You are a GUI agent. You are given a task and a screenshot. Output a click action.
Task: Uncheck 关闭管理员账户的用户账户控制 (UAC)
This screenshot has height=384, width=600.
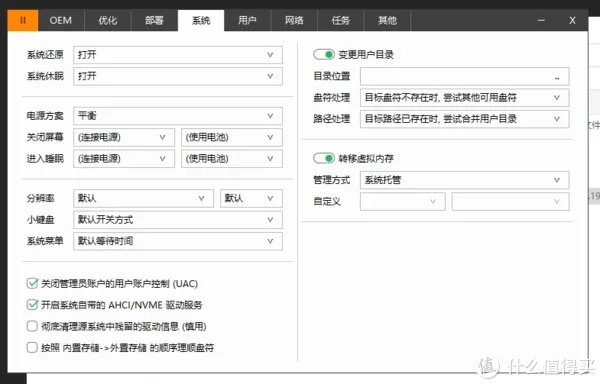coord(32,283)
